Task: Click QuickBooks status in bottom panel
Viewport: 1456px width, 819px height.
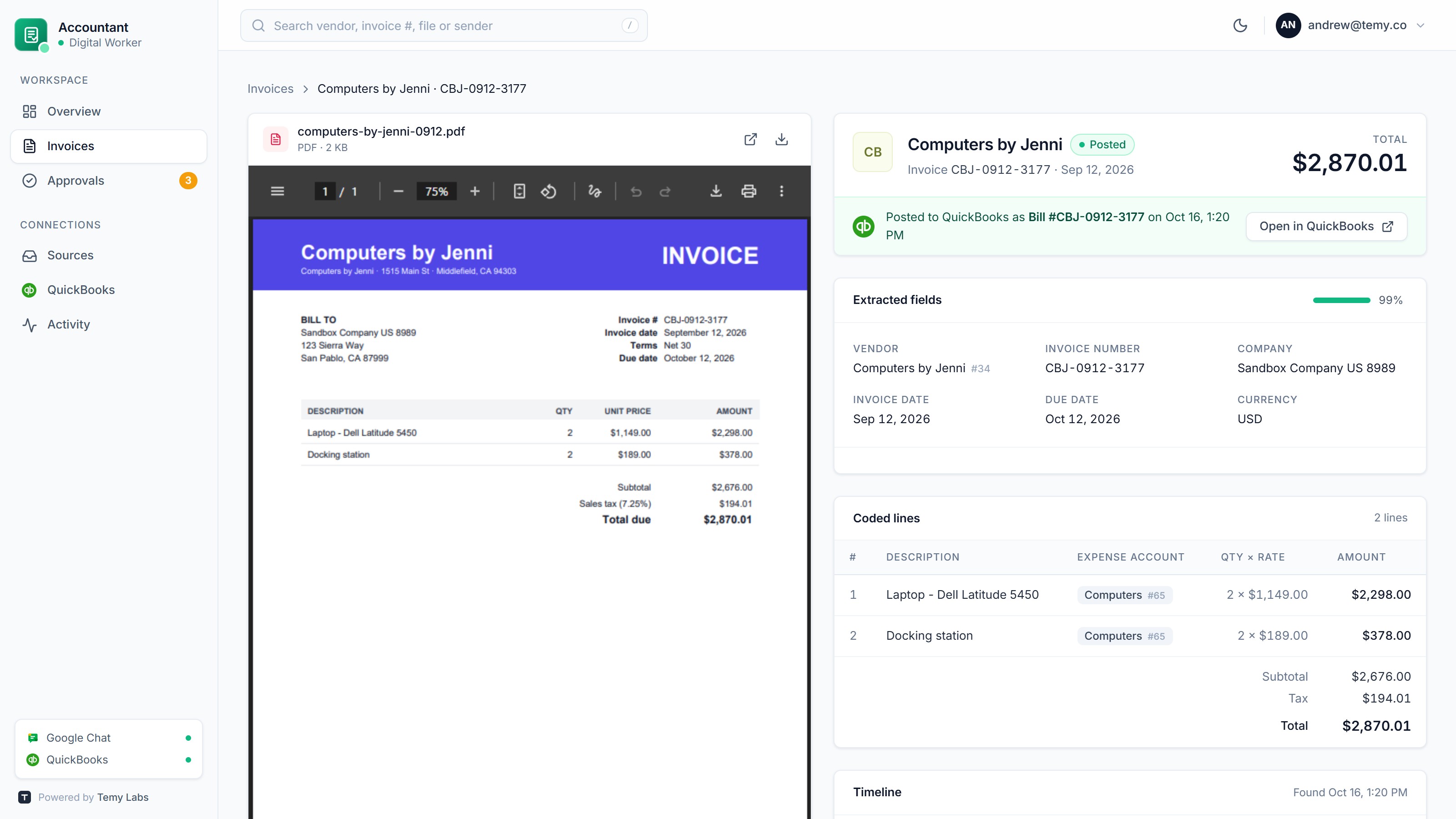Action: click(109, 760)
